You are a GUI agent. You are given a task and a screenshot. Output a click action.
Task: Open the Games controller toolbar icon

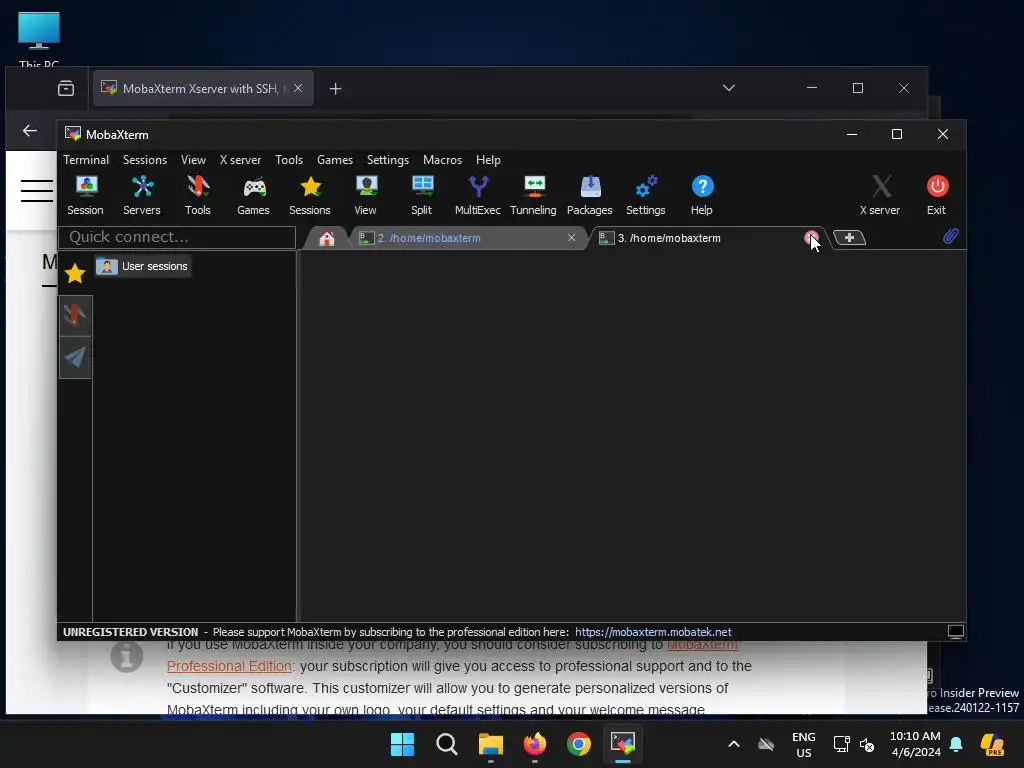[x=253, y=195]
